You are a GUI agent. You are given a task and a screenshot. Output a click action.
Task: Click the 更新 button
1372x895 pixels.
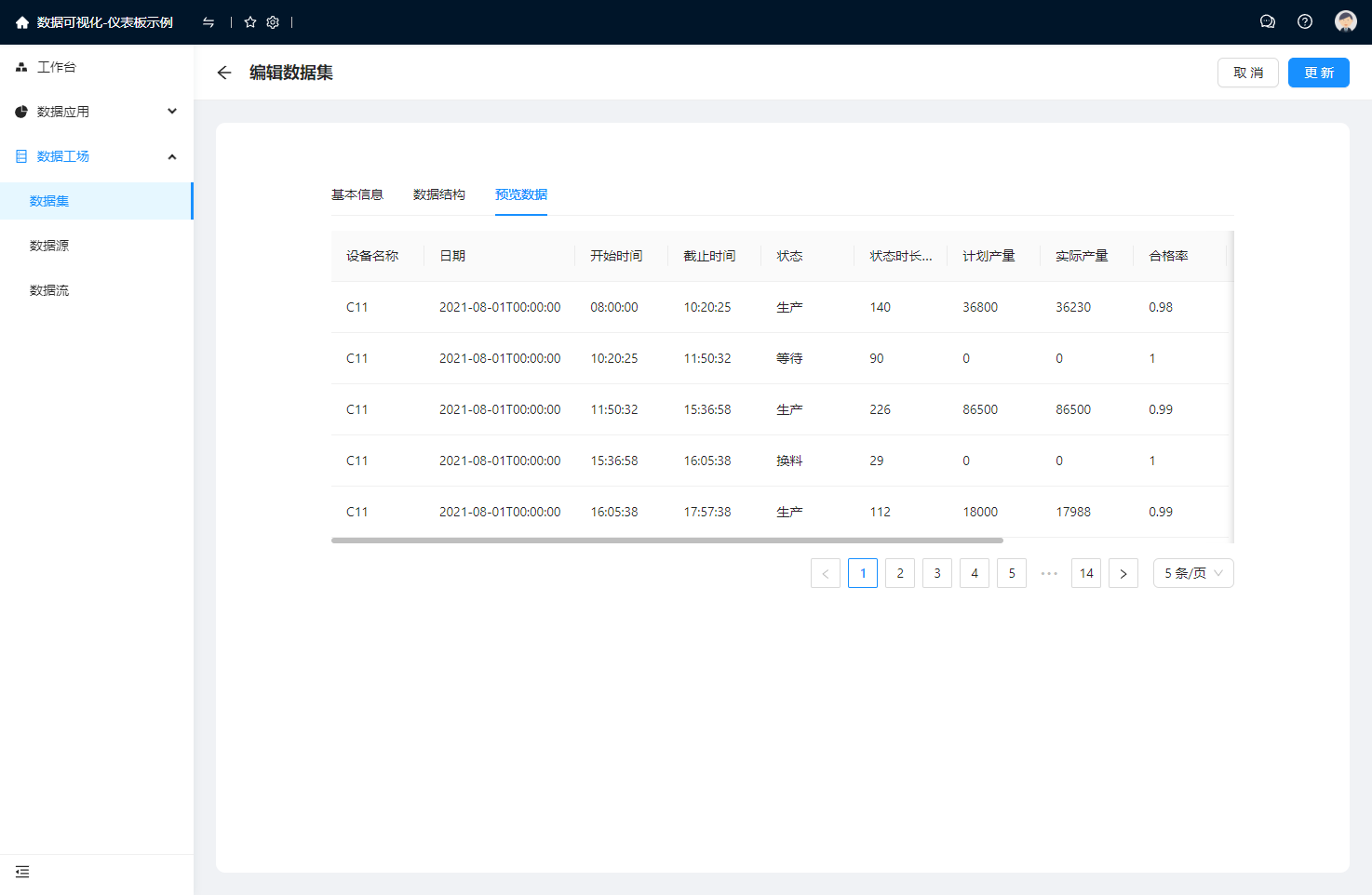pyautogui.click(x=1318, y=73)
